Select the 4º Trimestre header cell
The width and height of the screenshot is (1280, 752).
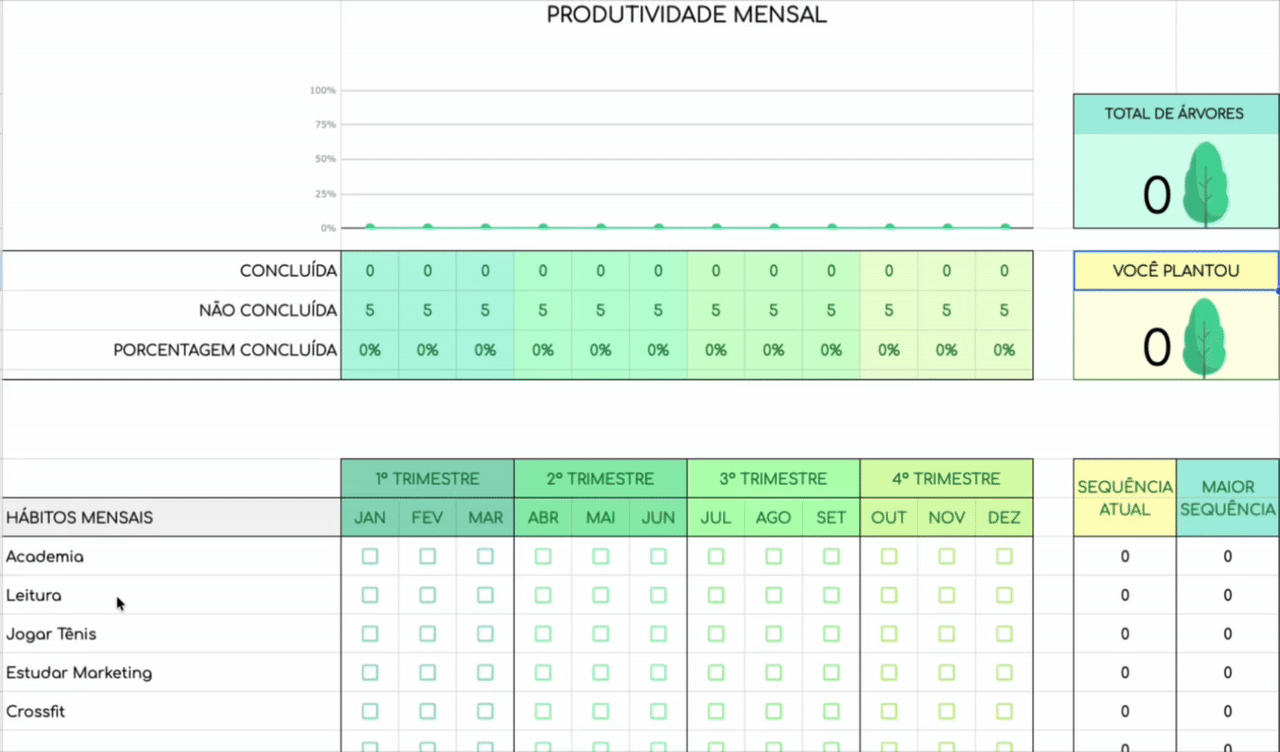click(x=946, y=479)
